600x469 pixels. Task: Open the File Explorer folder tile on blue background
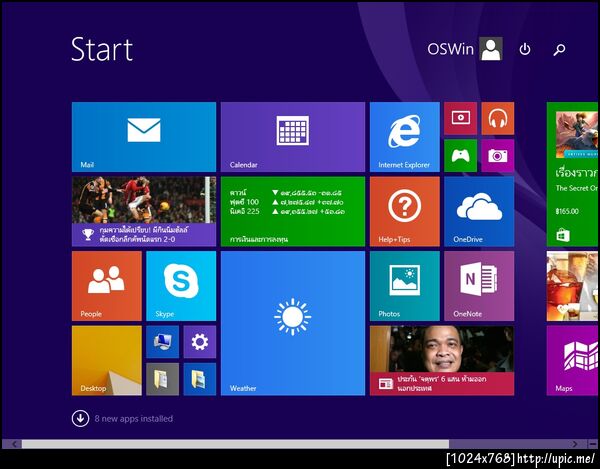click(x=200, y=379)
